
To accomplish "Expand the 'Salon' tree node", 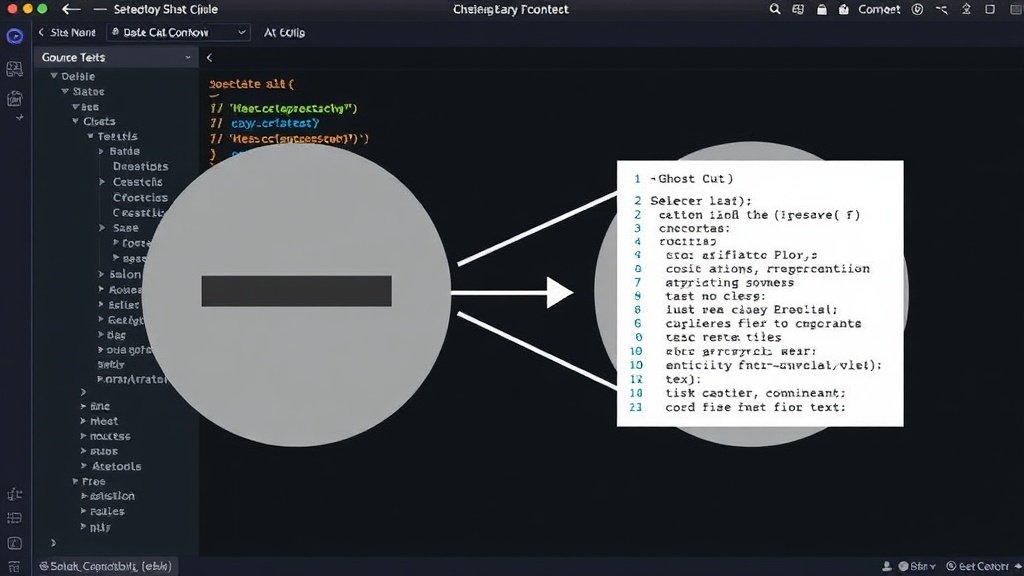I will tap(101, 274).
